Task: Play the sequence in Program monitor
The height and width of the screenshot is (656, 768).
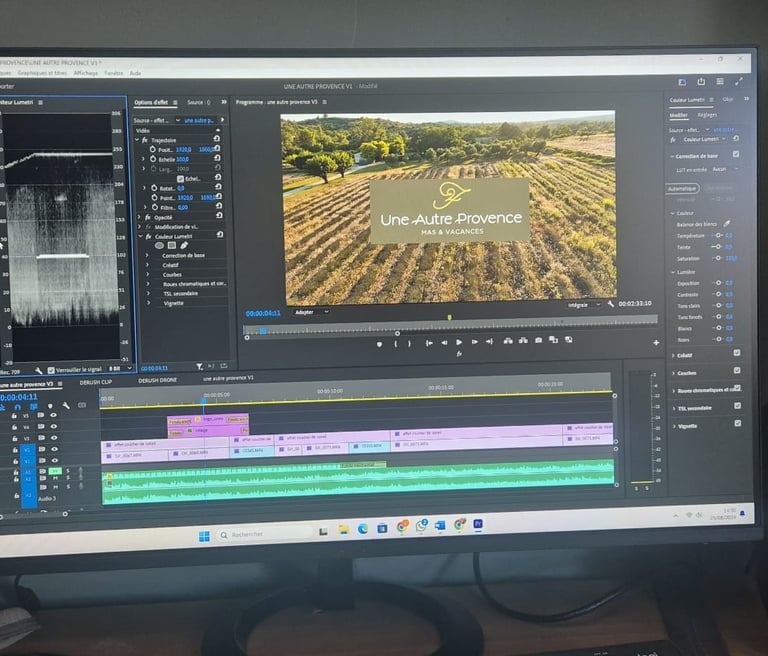Action: (459, 342)
